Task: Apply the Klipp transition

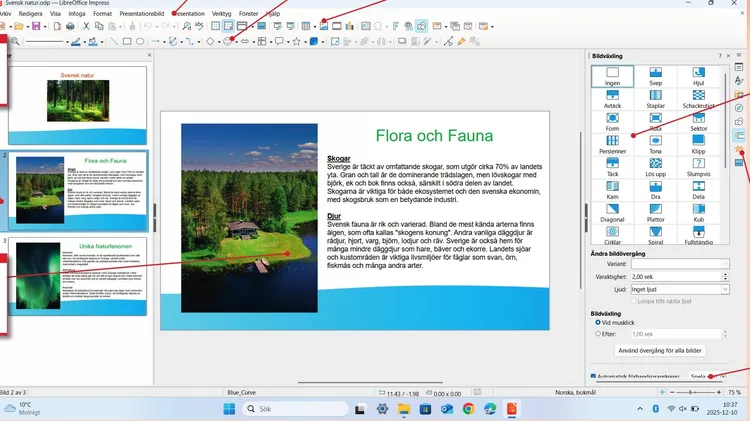Action: (699, 144)
